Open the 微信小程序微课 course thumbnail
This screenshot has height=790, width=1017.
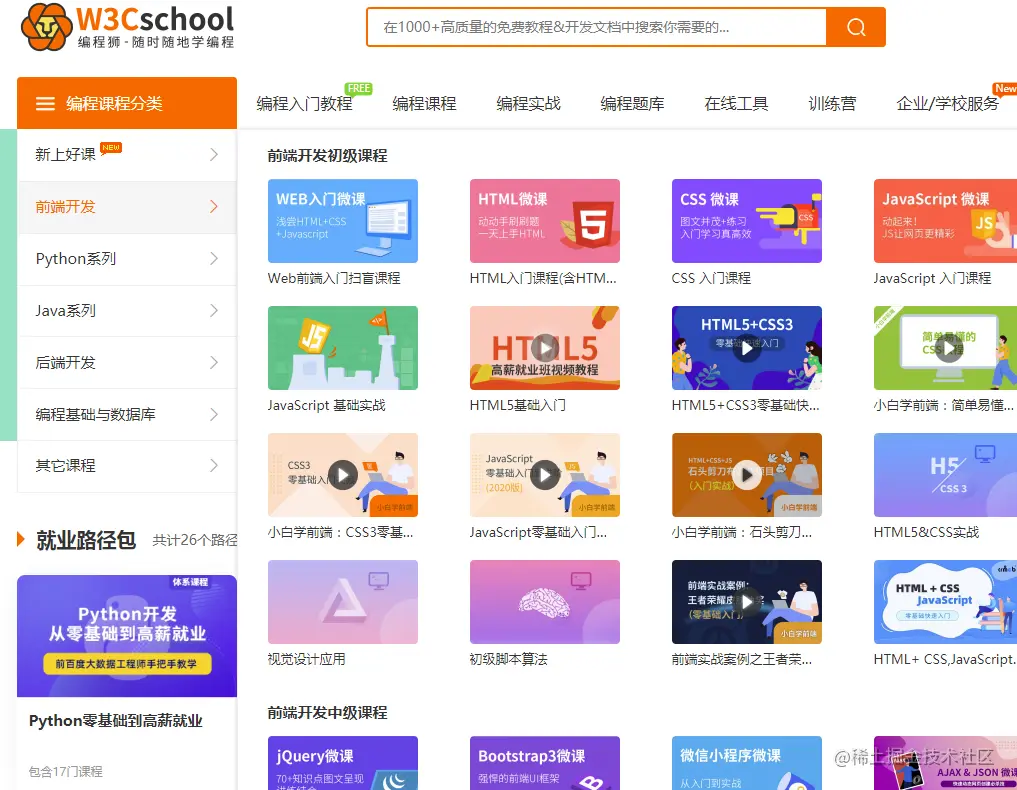(x=747, y=763)
